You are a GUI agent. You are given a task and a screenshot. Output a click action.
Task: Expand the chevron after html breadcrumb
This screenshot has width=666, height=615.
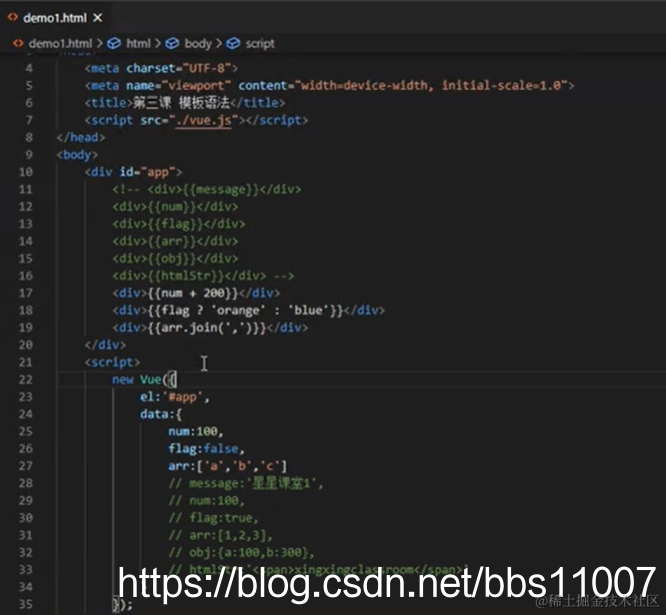point(158,43)
